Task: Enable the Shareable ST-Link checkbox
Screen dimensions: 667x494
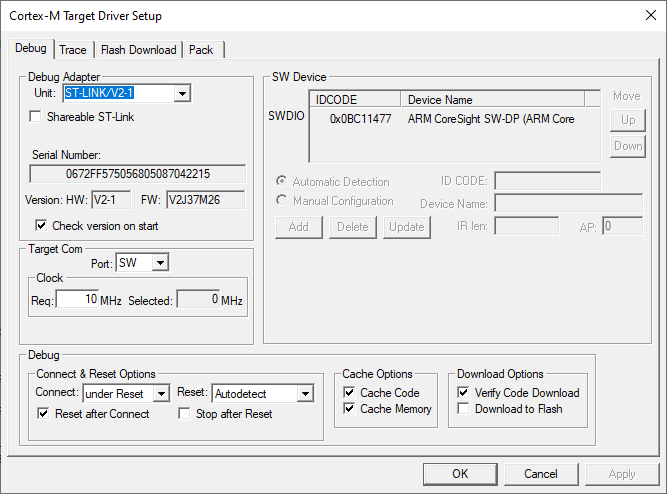Action: pyautogui.click(x=35, y=117)
